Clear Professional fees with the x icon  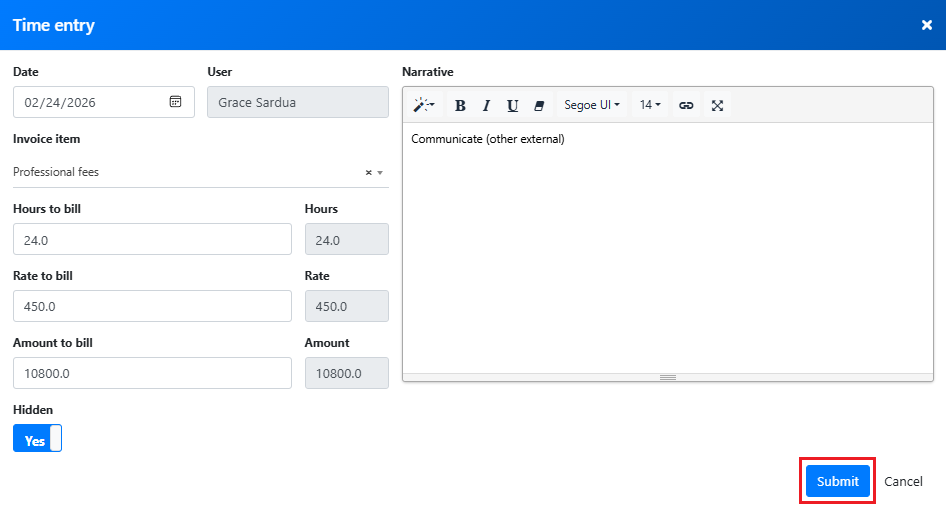pyautogui.click(x=368, y=172)
